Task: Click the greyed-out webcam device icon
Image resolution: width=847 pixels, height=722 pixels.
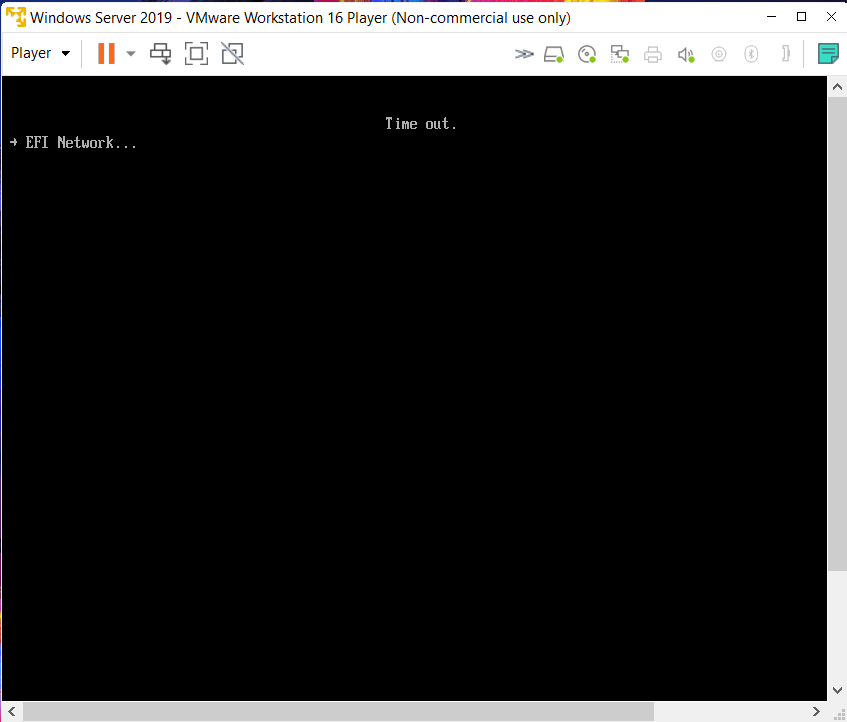Action: (x=718, y=55)
